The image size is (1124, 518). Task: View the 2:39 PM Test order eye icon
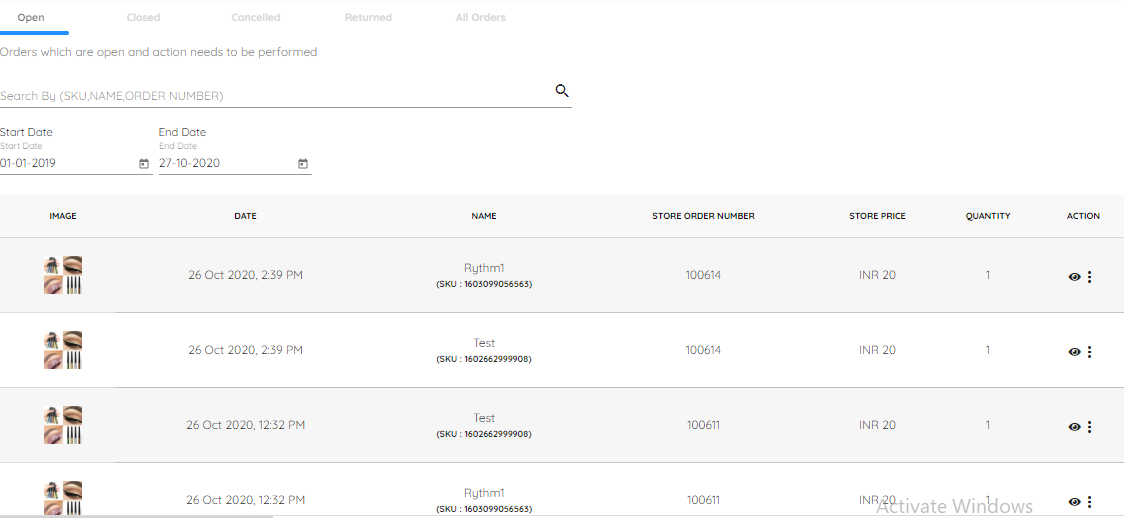1074,352
